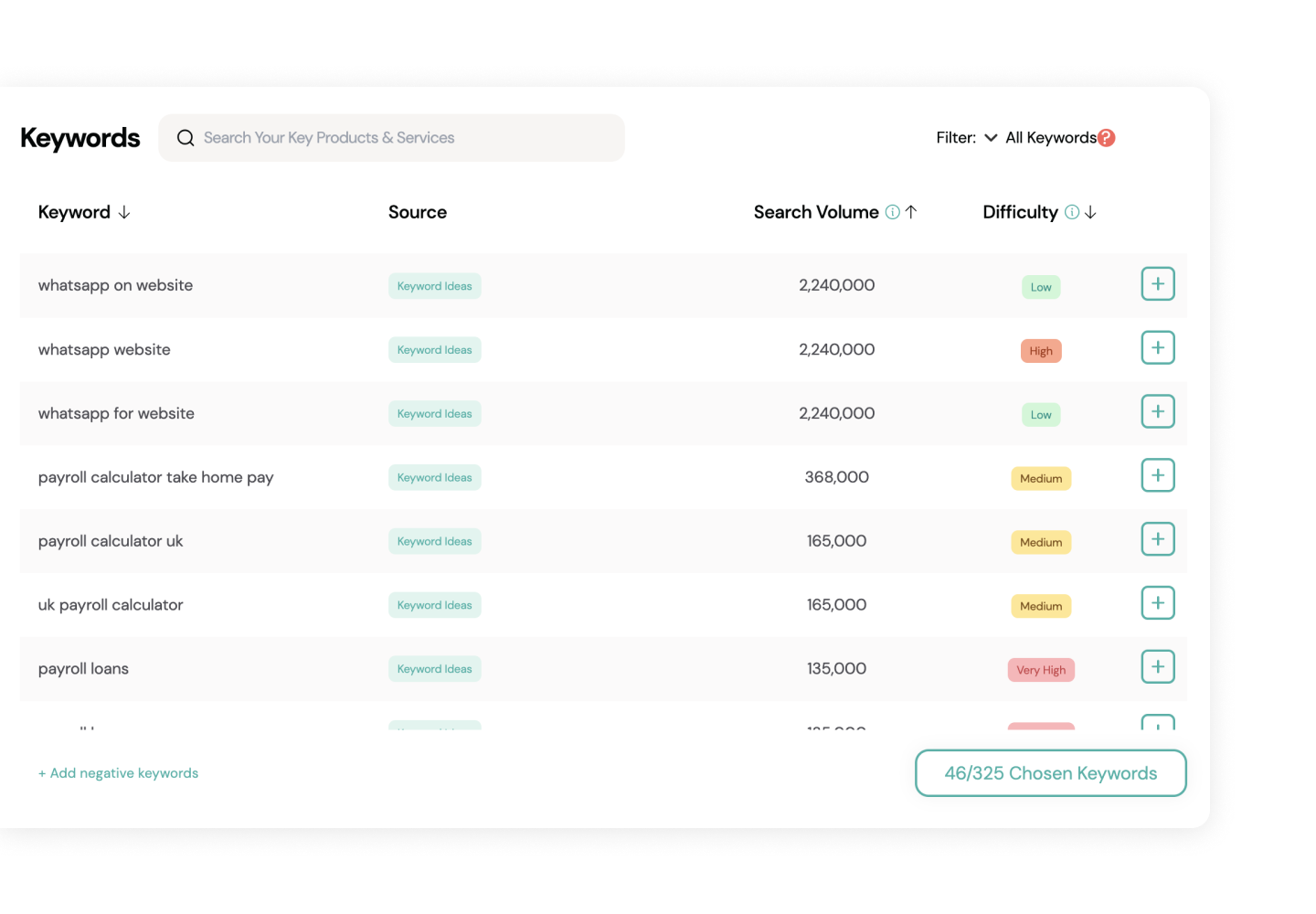Screen dimensions: 1316x914
Task: Toggle the Keyword column sort arrow
Action: (125, 212)
